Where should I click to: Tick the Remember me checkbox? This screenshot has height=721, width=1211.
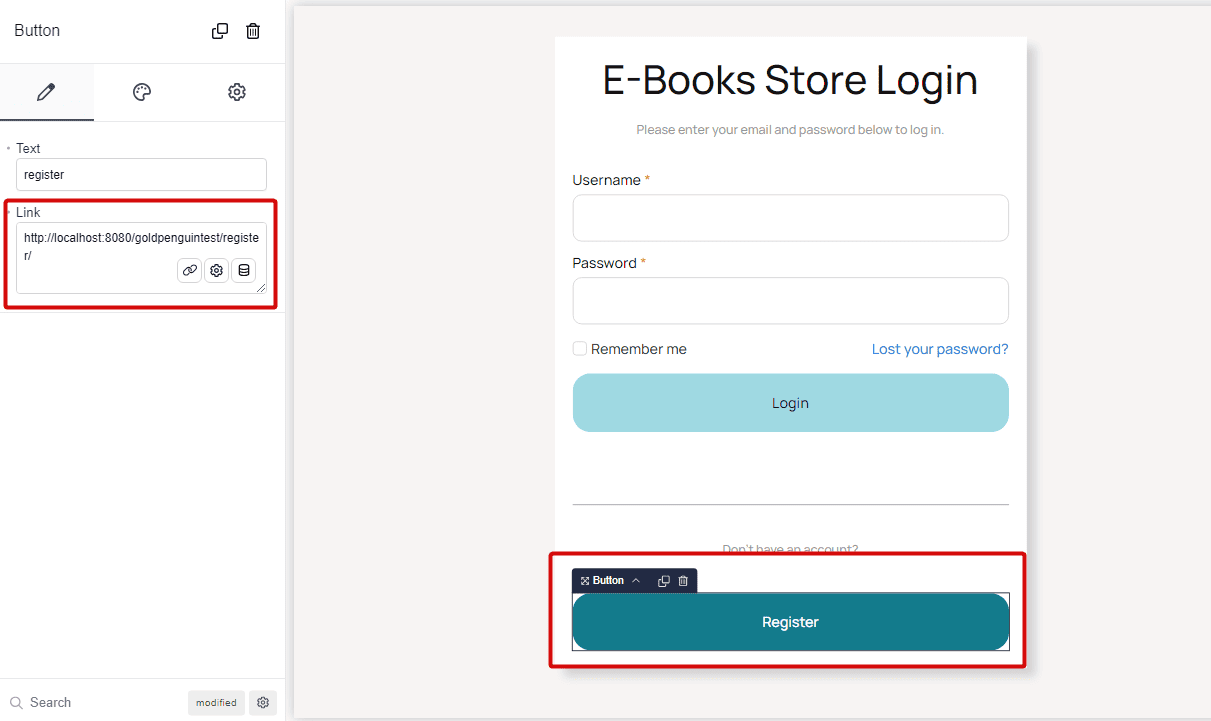pos(580,349)
